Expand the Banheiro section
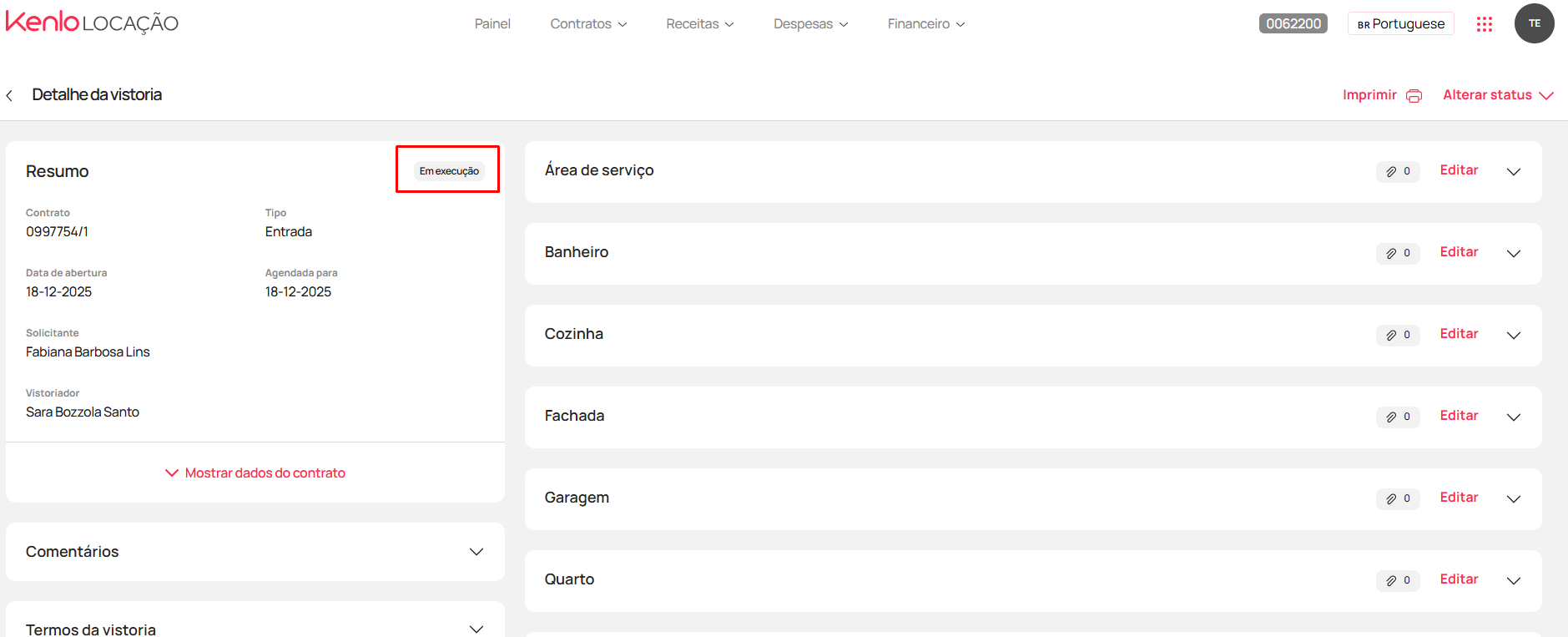Screen dimensions: 1568x637 [x=1513, y=253]
